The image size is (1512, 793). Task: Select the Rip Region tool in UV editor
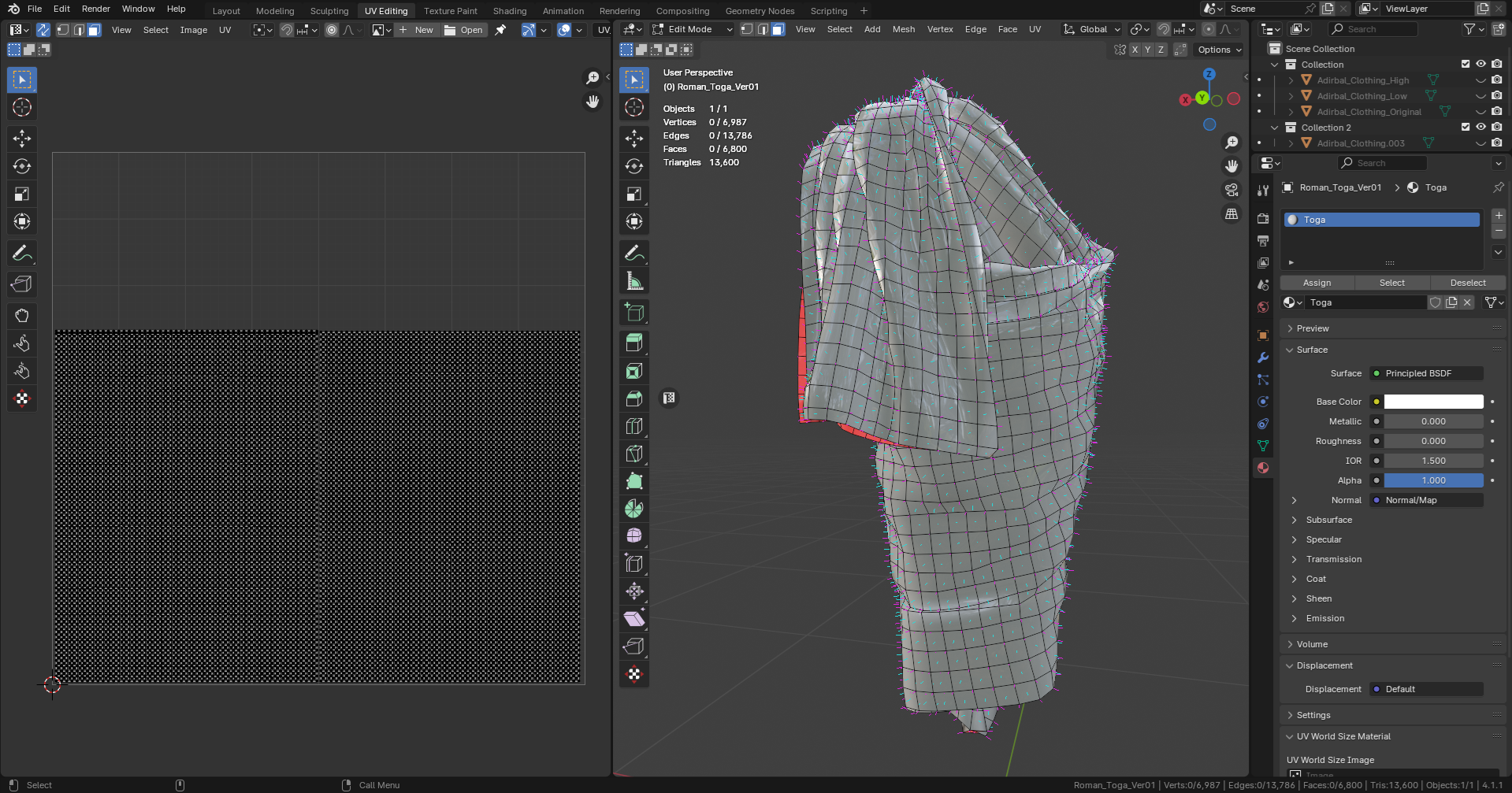(x=22, y=284)
